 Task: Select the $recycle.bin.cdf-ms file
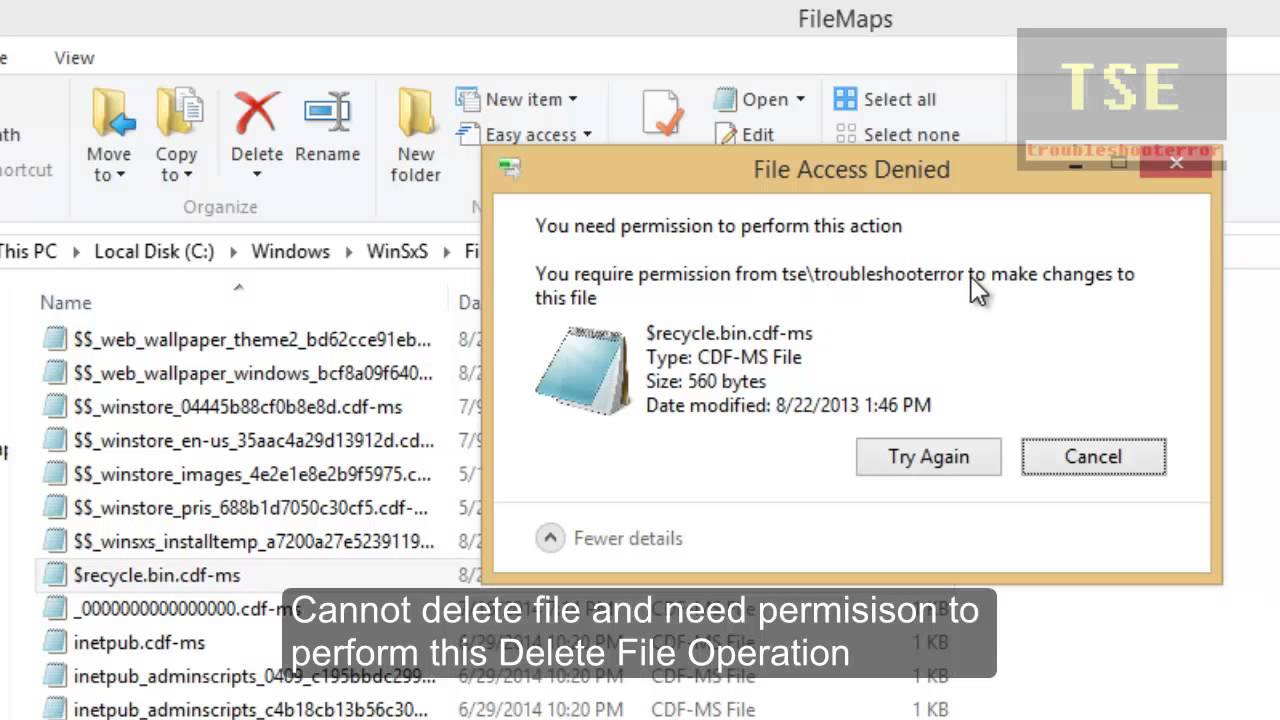coord(157,575)
